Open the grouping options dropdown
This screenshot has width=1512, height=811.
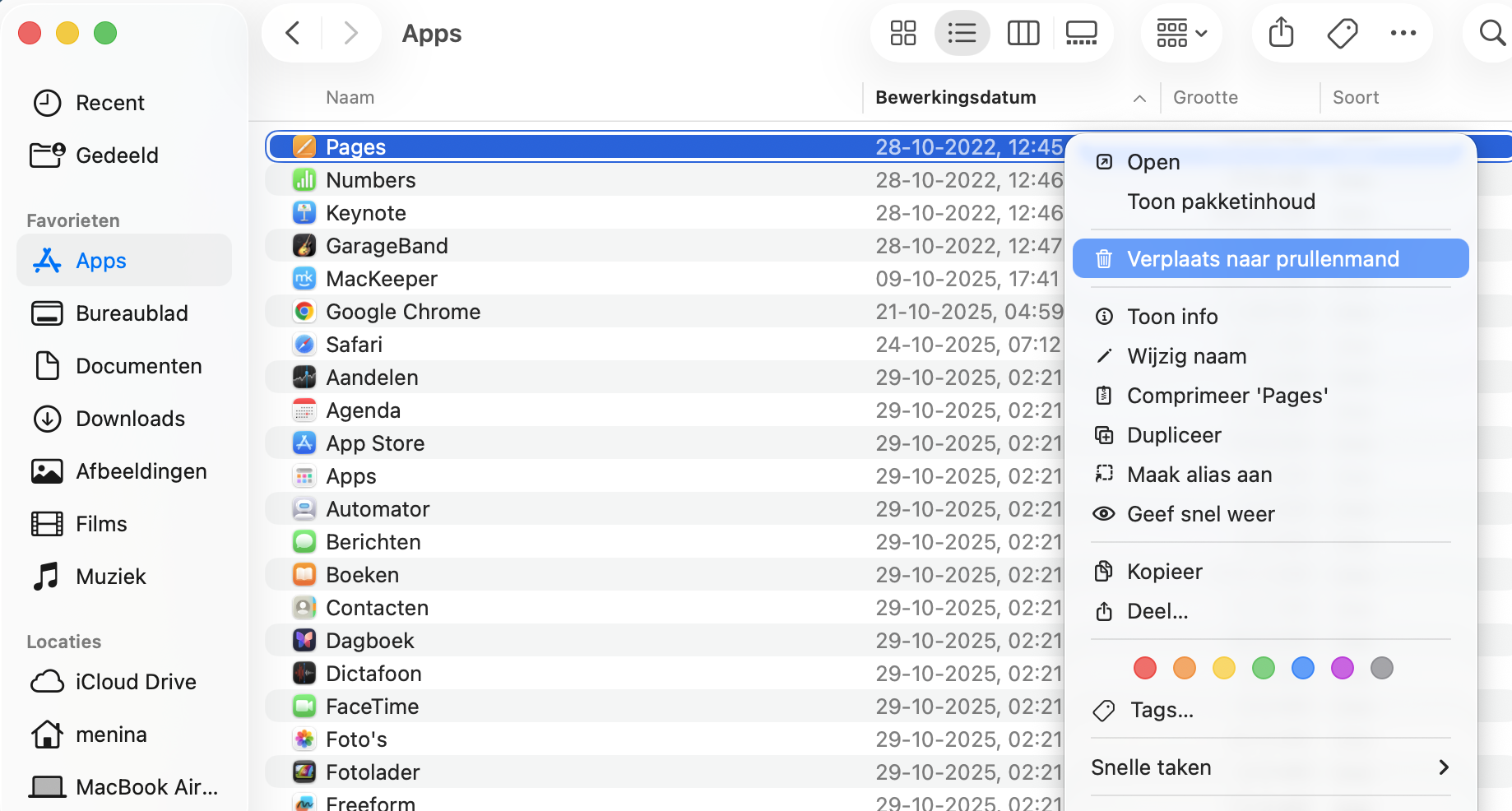(1180, 33)
